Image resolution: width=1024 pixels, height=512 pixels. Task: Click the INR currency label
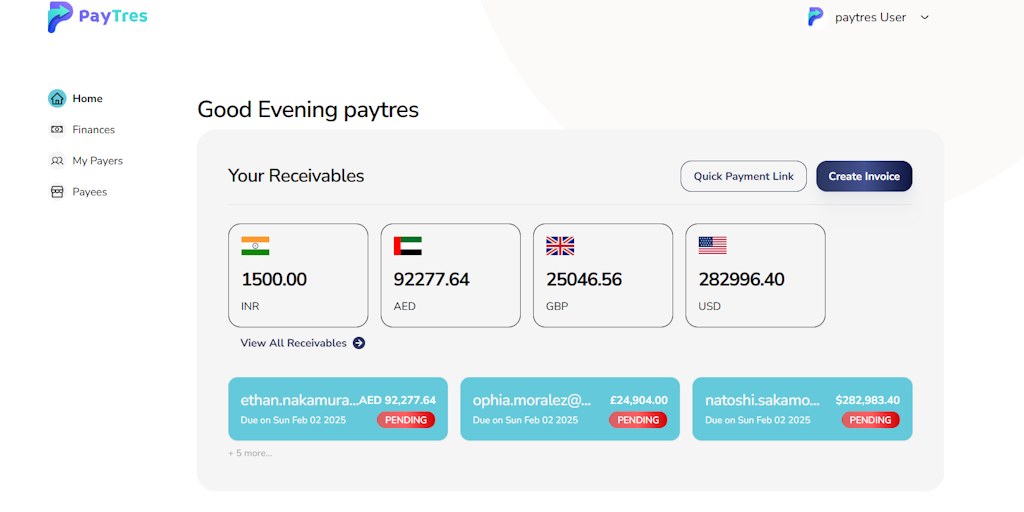(250, 306)
